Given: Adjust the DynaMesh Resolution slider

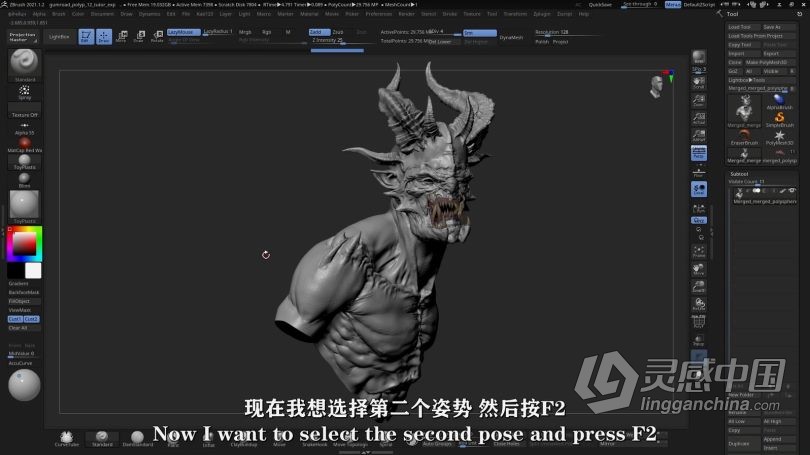Looking at the screenshot, I should pyautogui.click(x=568, y=32).
